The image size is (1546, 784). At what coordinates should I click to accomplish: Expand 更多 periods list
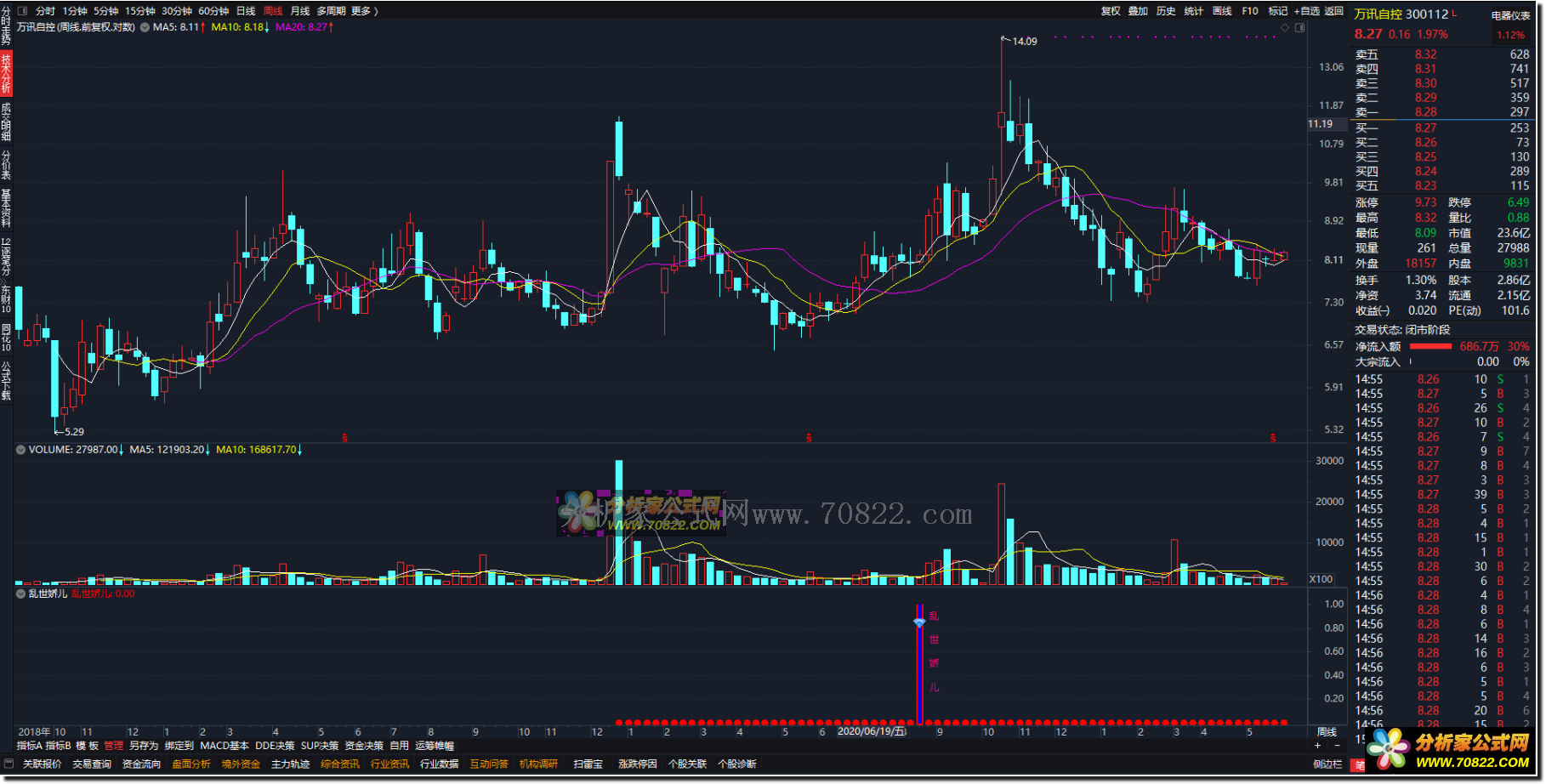pos(364,11)
